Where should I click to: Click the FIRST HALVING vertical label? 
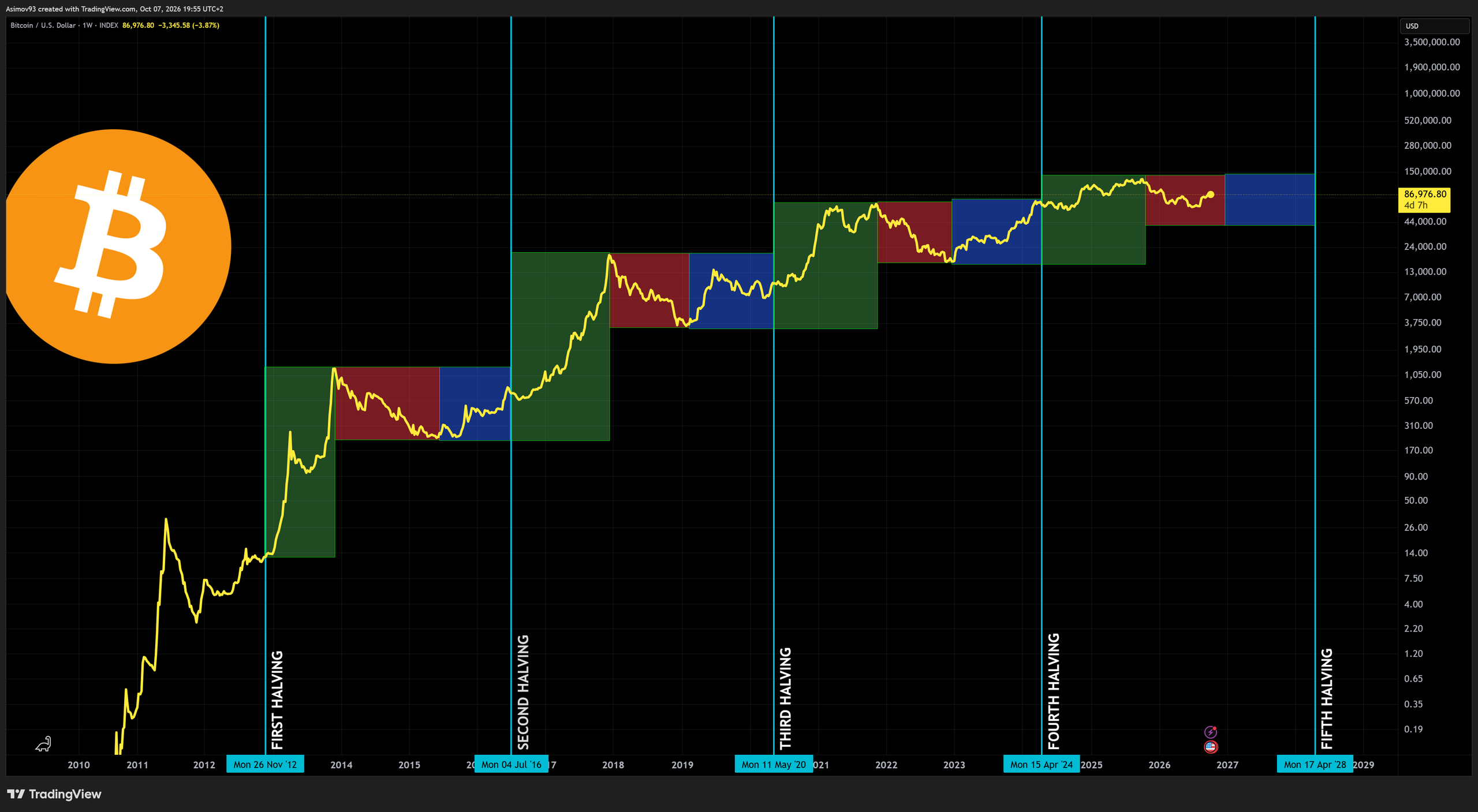click(x=278, y=699)
